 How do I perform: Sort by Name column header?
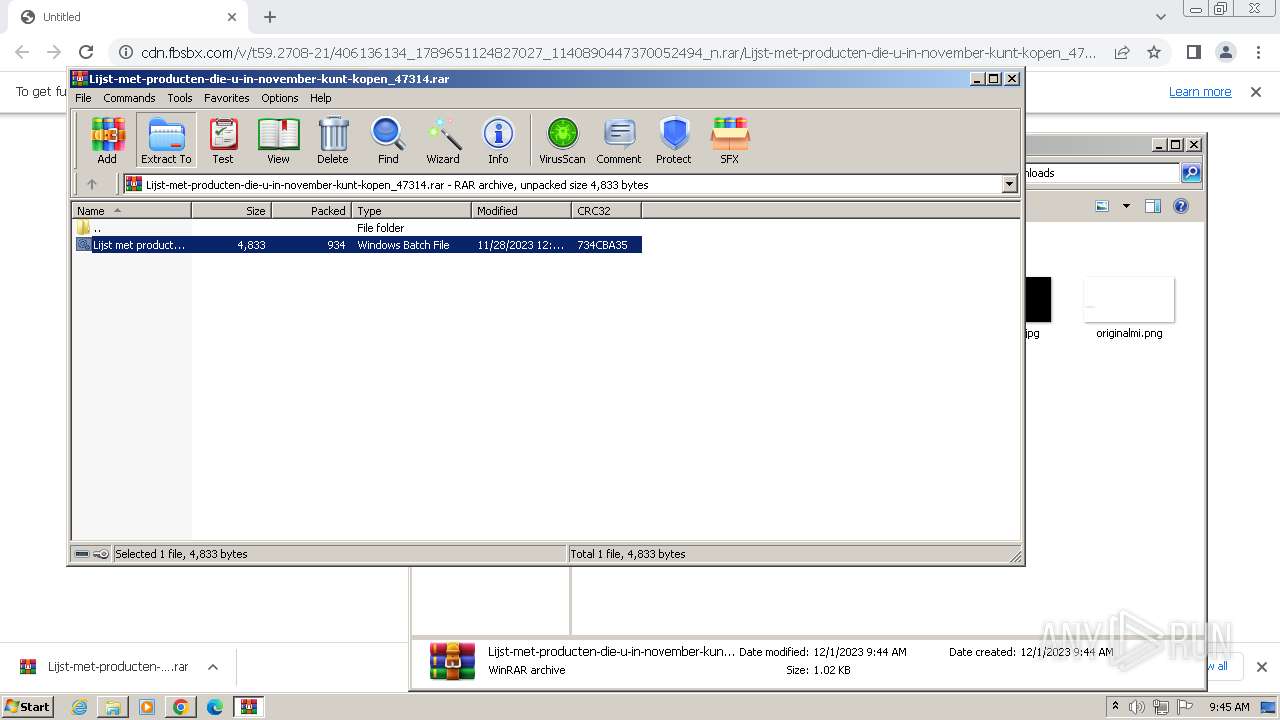[x=131, y=210]
